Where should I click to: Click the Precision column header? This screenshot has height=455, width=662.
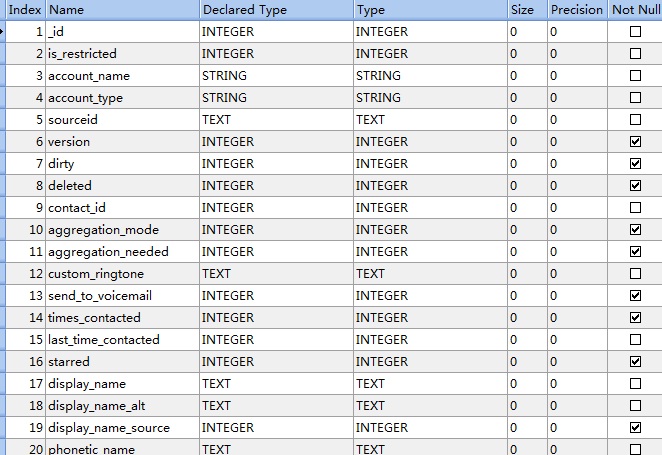coord(577,10)
